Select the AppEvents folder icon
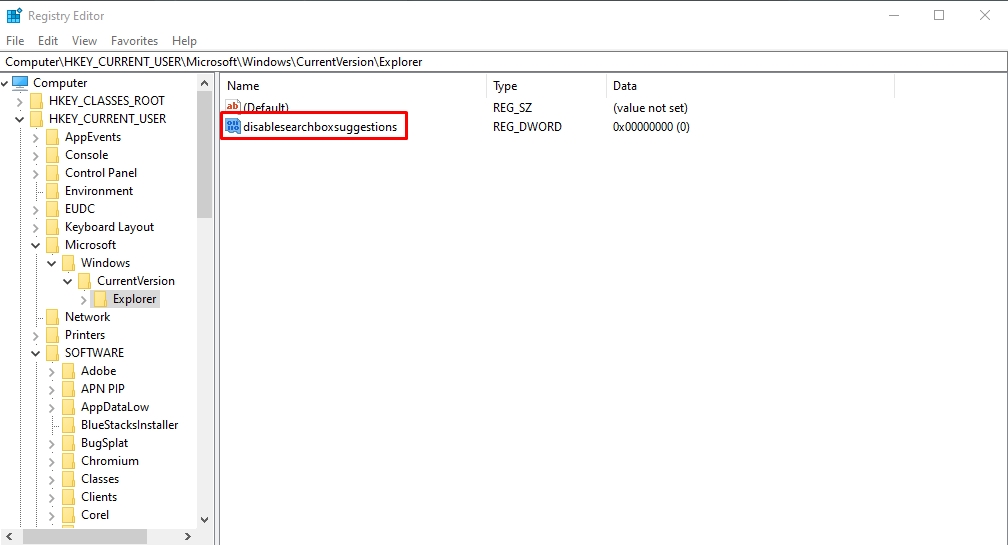This screenshot has height=545, width=1008. tap(53, 137)
